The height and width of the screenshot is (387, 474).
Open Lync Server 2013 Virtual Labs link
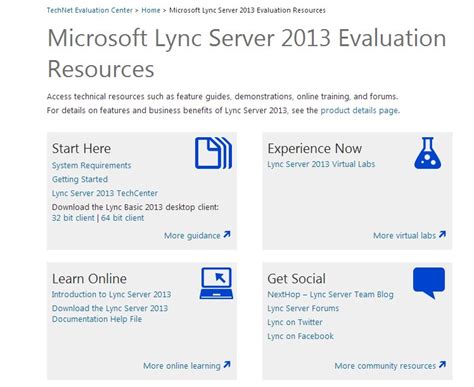(321, 164)
